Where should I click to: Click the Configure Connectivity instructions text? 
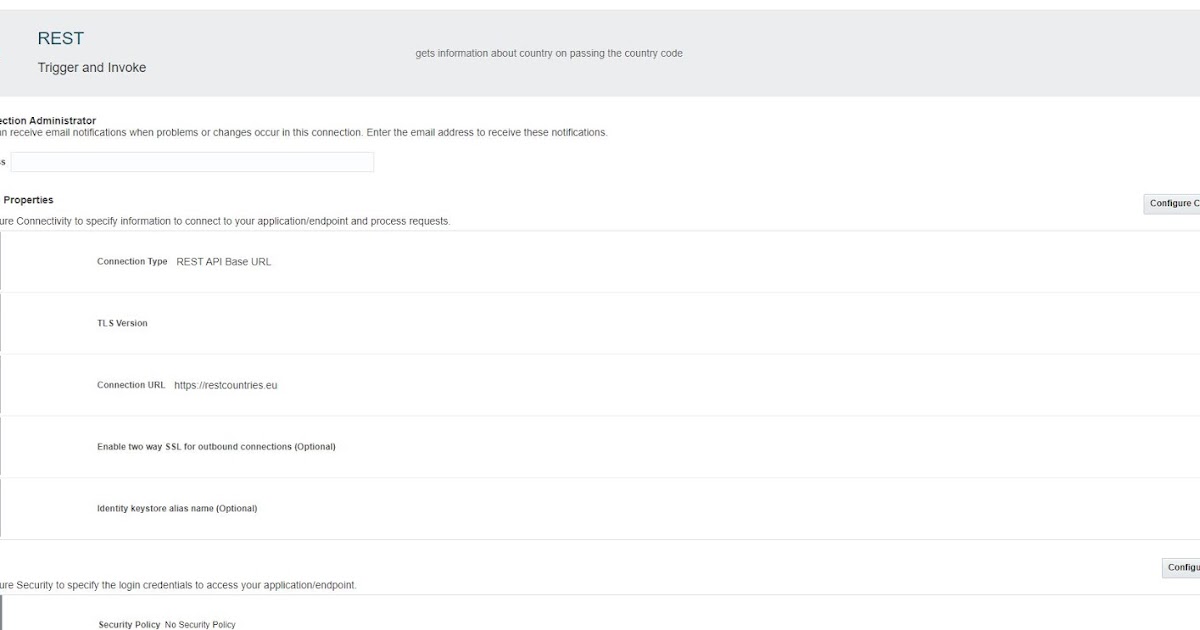(x=225, y=221)
